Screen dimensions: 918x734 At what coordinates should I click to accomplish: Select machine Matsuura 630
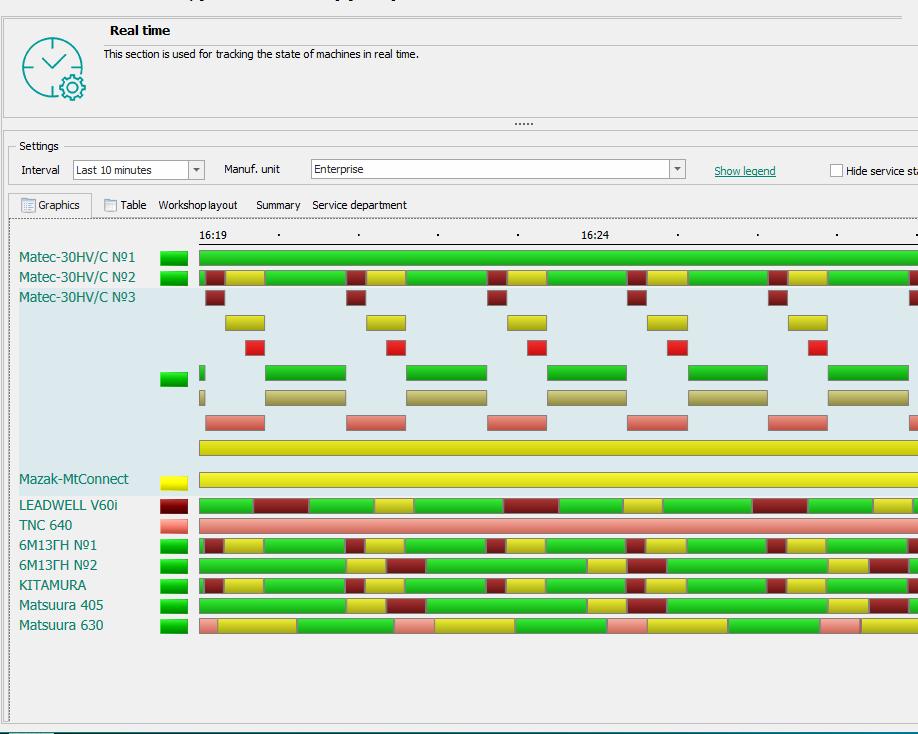coord(61,626)
